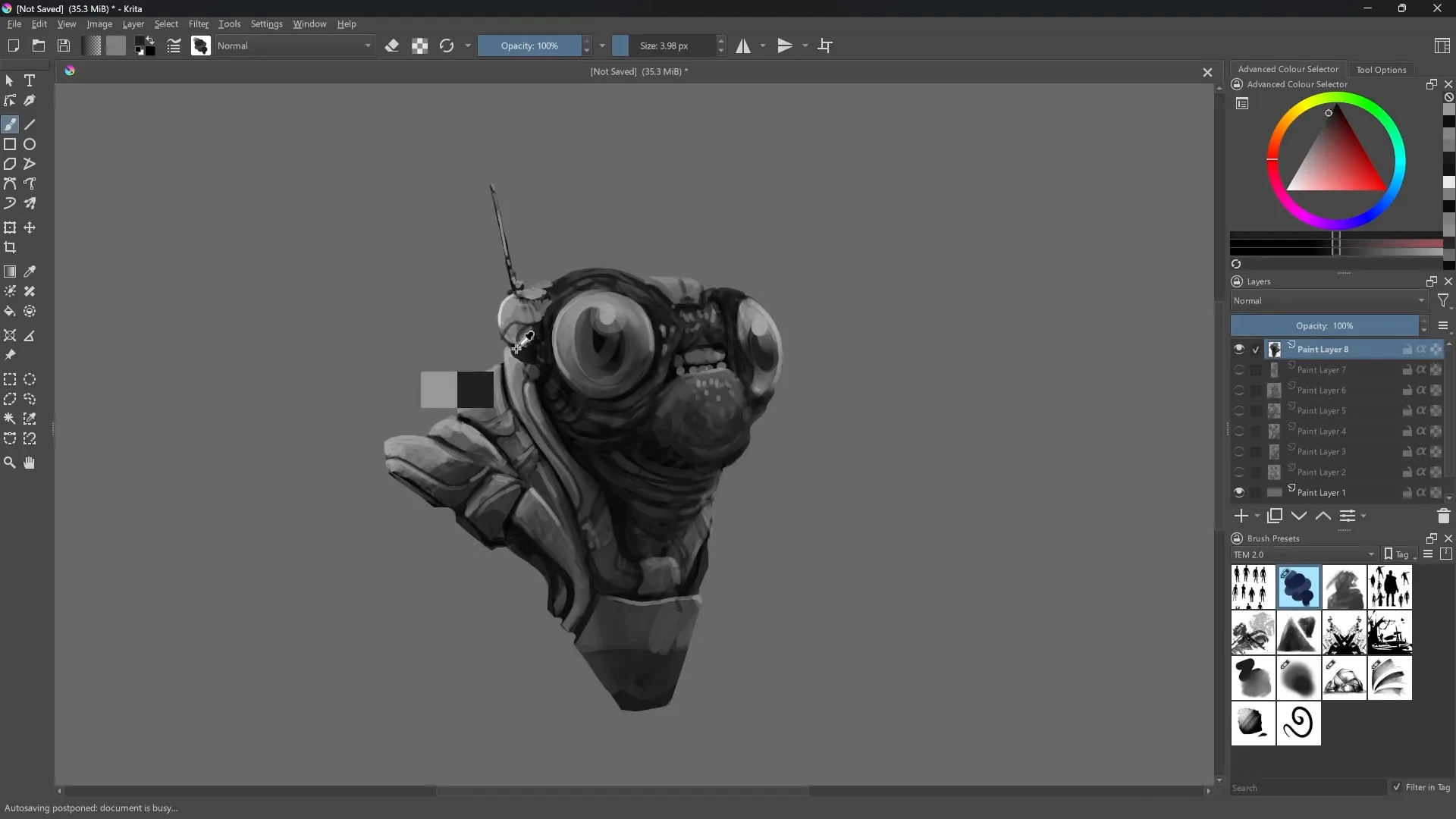Viewport: 1456px width, 819px height.
Task: Switch to the Tool Options tab
Action: tap(1381, 70)
